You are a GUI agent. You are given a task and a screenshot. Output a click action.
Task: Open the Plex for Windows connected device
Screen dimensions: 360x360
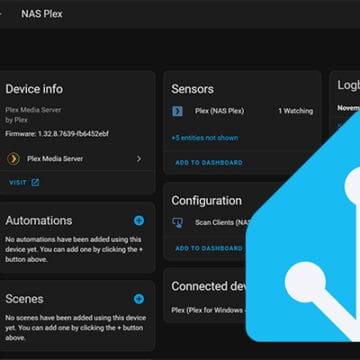(209, 310)
